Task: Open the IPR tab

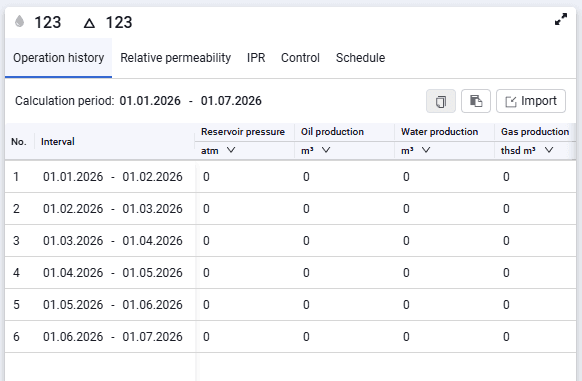Action: point(256,58)
